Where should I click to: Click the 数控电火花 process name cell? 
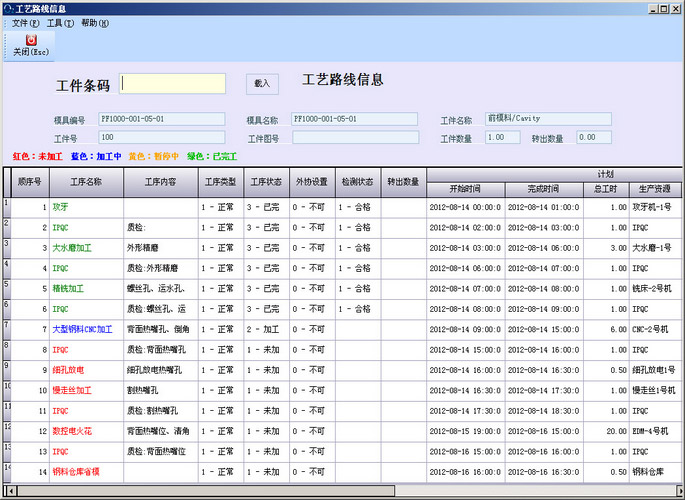(72, 431)
